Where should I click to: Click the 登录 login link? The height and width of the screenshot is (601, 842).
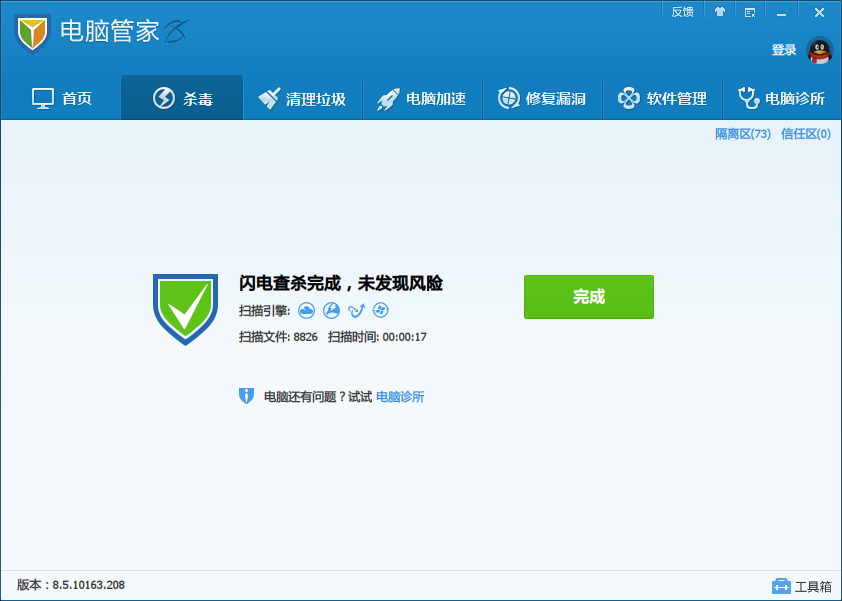click(x=783, y=50)
